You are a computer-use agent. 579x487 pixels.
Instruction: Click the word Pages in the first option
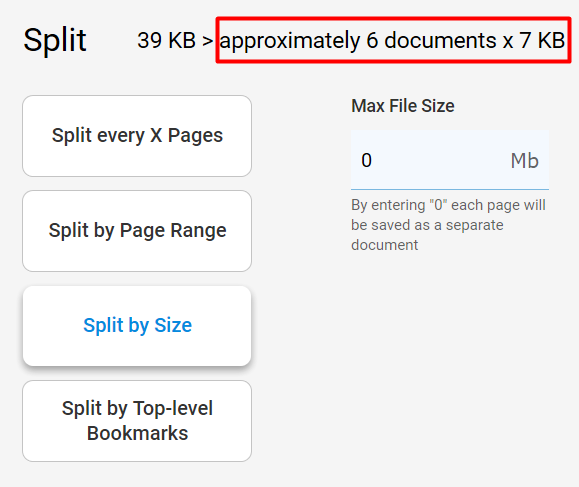coord(195,136)
